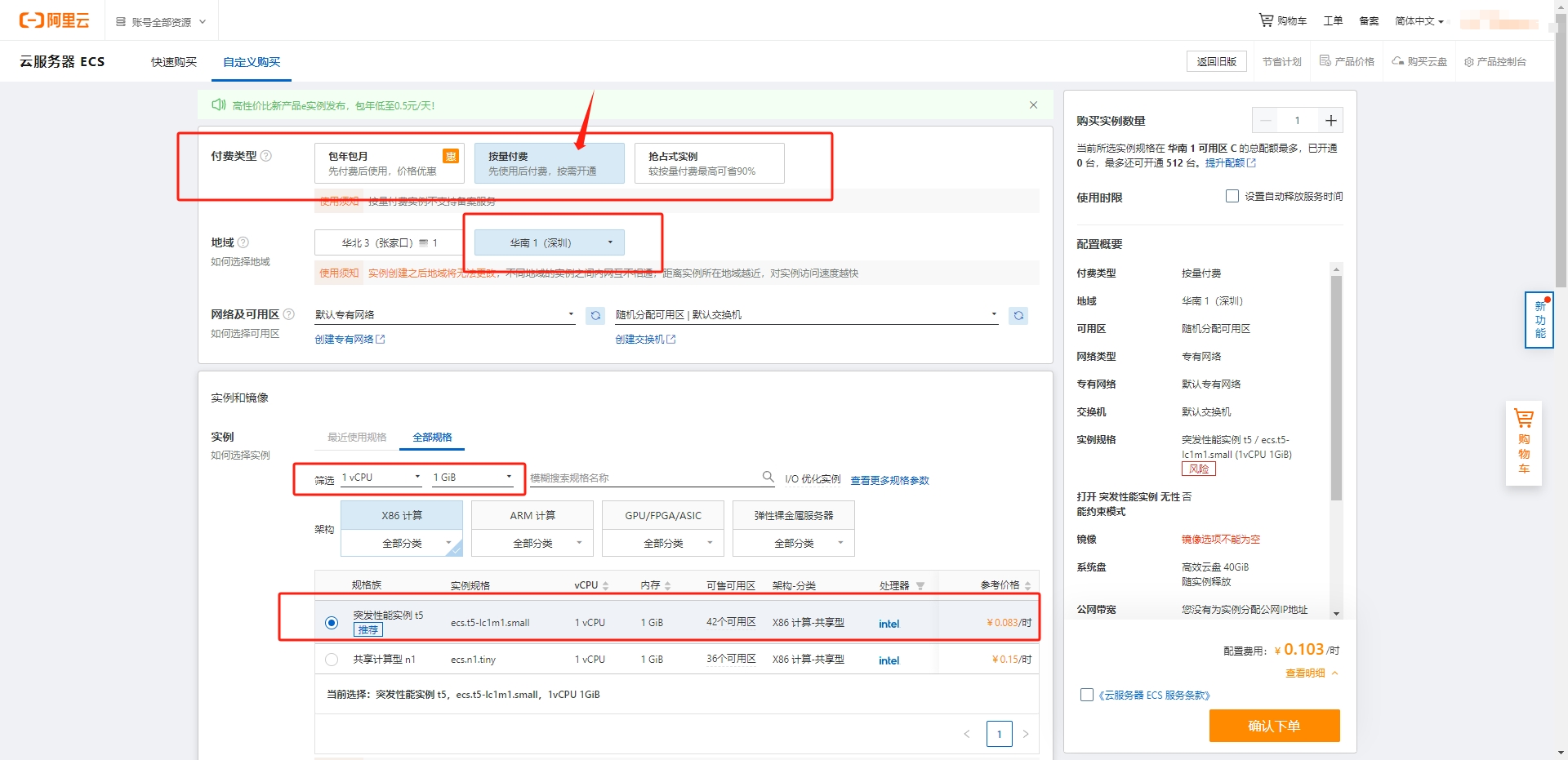
Task: Click help icon next to 付费类型
Action: (265, 156)
